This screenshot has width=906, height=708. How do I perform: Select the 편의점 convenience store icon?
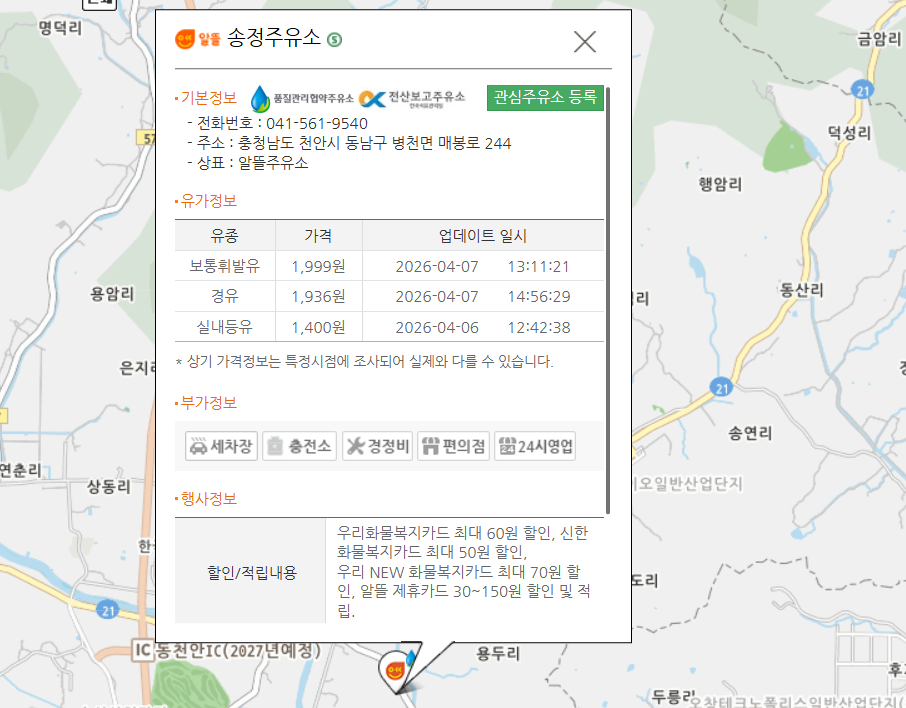click(453, 447)
